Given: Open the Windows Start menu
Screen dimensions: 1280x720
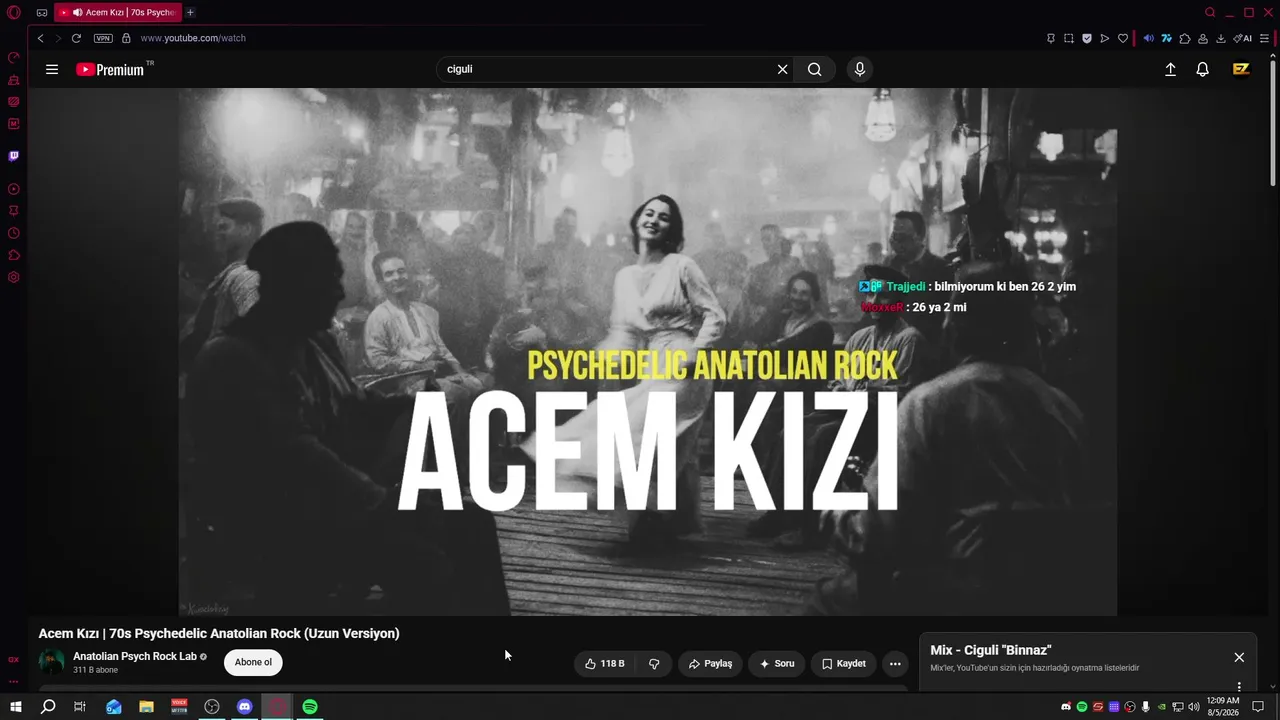Looking at the screenshot, I should (16, 707).
